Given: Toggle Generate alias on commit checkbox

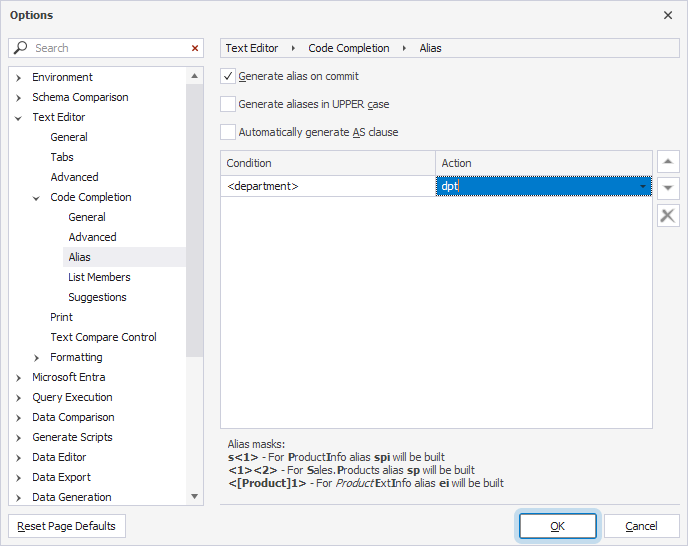Looking at the screenshot, I should click(x=228, y=76).
